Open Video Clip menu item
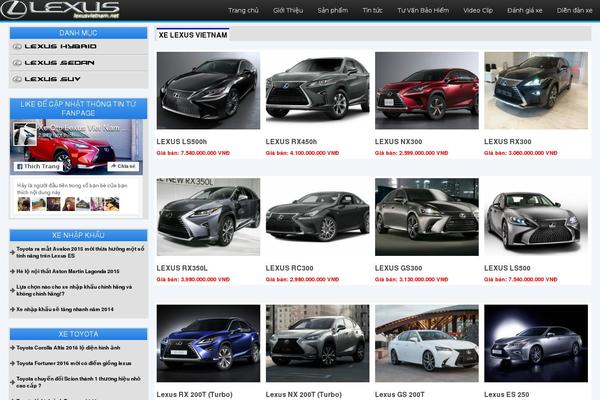600x400 pixels. pos(478,10)
